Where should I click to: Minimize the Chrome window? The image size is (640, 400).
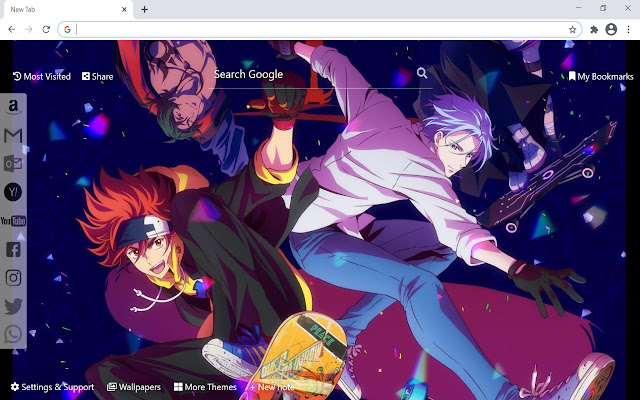(x=579, y=8)
